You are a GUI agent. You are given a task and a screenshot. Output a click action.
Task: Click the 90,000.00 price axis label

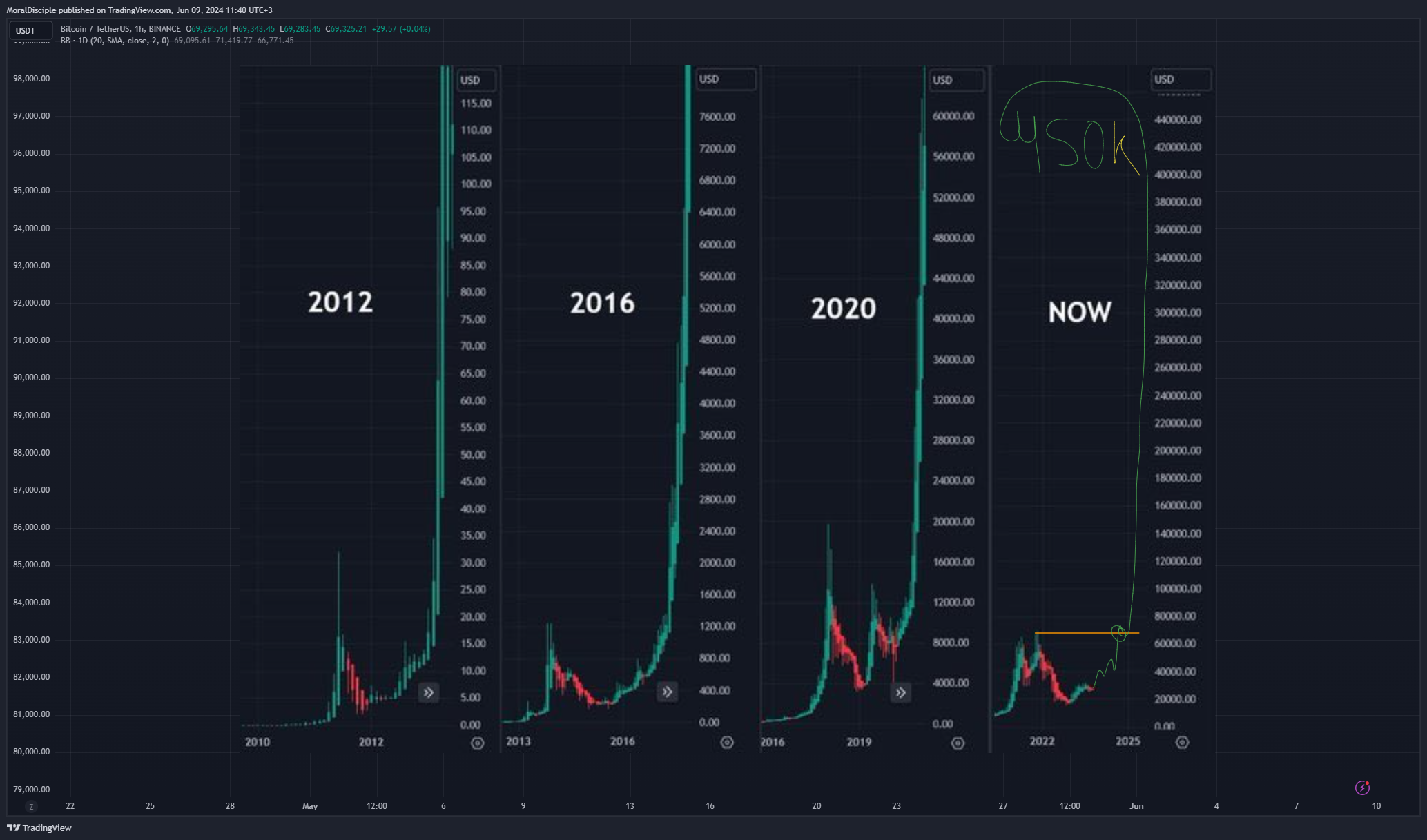coord(32,378)
